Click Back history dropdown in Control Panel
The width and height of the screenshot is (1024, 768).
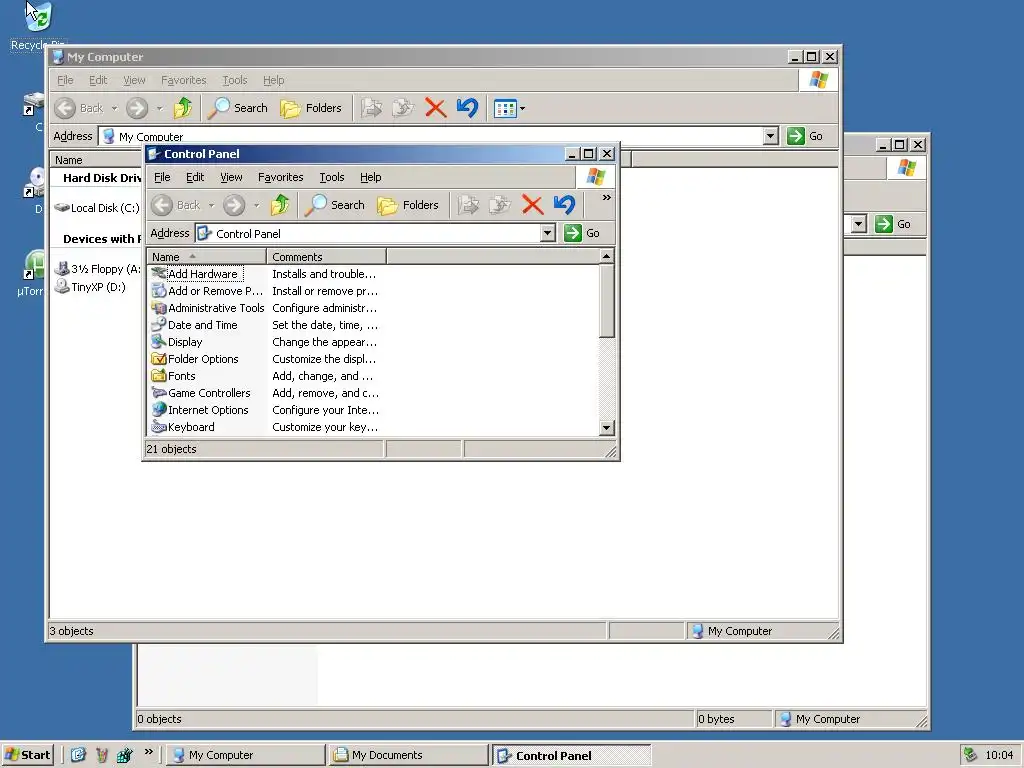[x=211, y=206]
